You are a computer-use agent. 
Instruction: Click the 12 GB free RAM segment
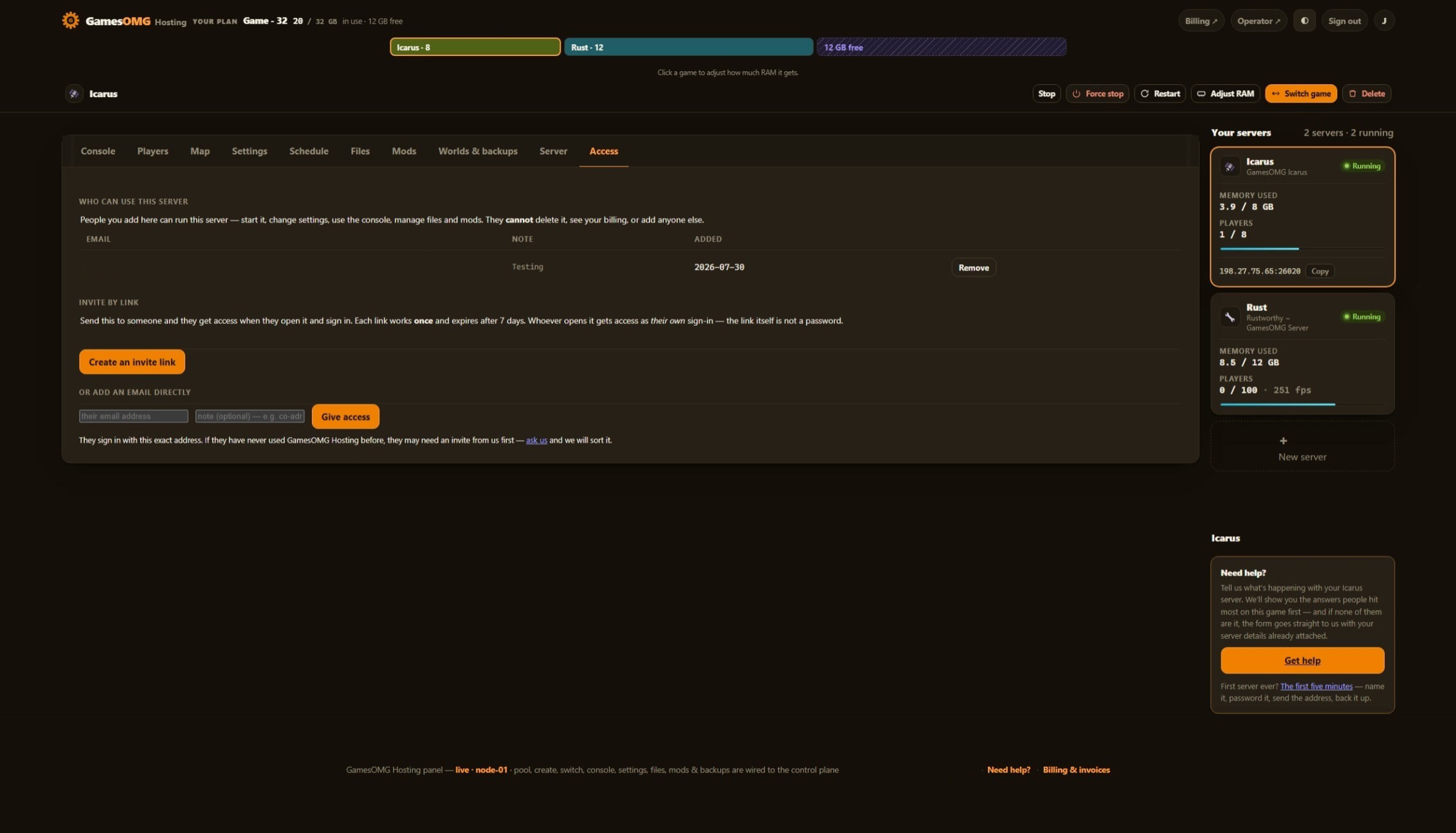(942, 47)
